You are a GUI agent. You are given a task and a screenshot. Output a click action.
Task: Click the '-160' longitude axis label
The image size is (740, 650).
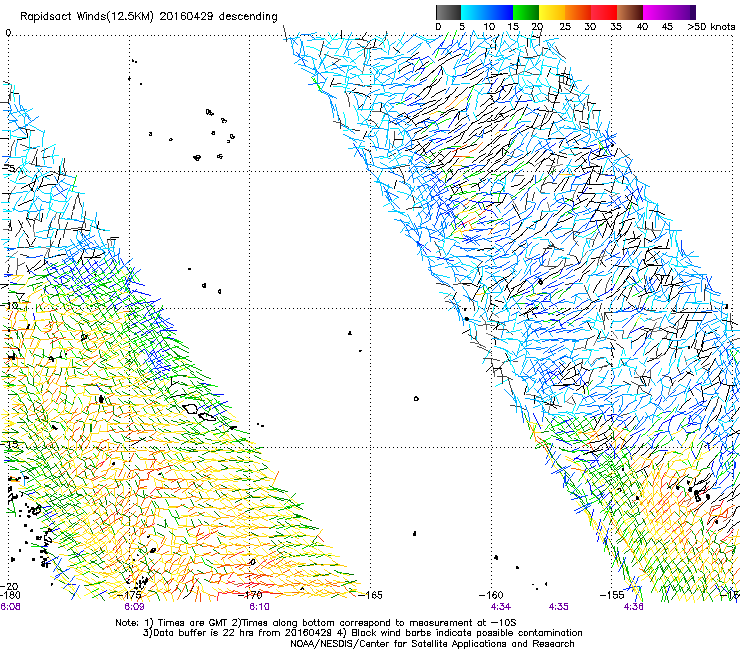tap(492, 595)
